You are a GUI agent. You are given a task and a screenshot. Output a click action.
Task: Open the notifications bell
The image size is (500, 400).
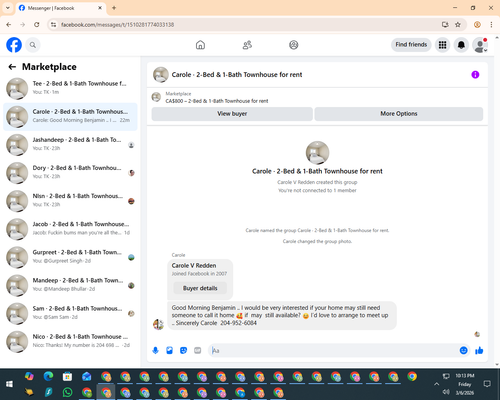(461, 45)
